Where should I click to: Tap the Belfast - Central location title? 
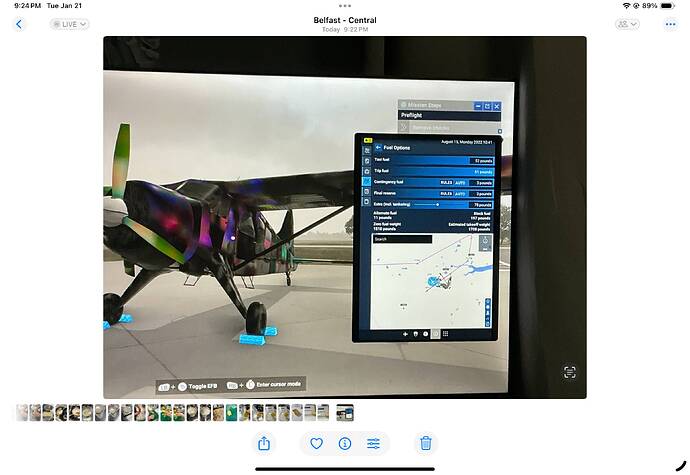pyautogui.click(x=345, y=20)
